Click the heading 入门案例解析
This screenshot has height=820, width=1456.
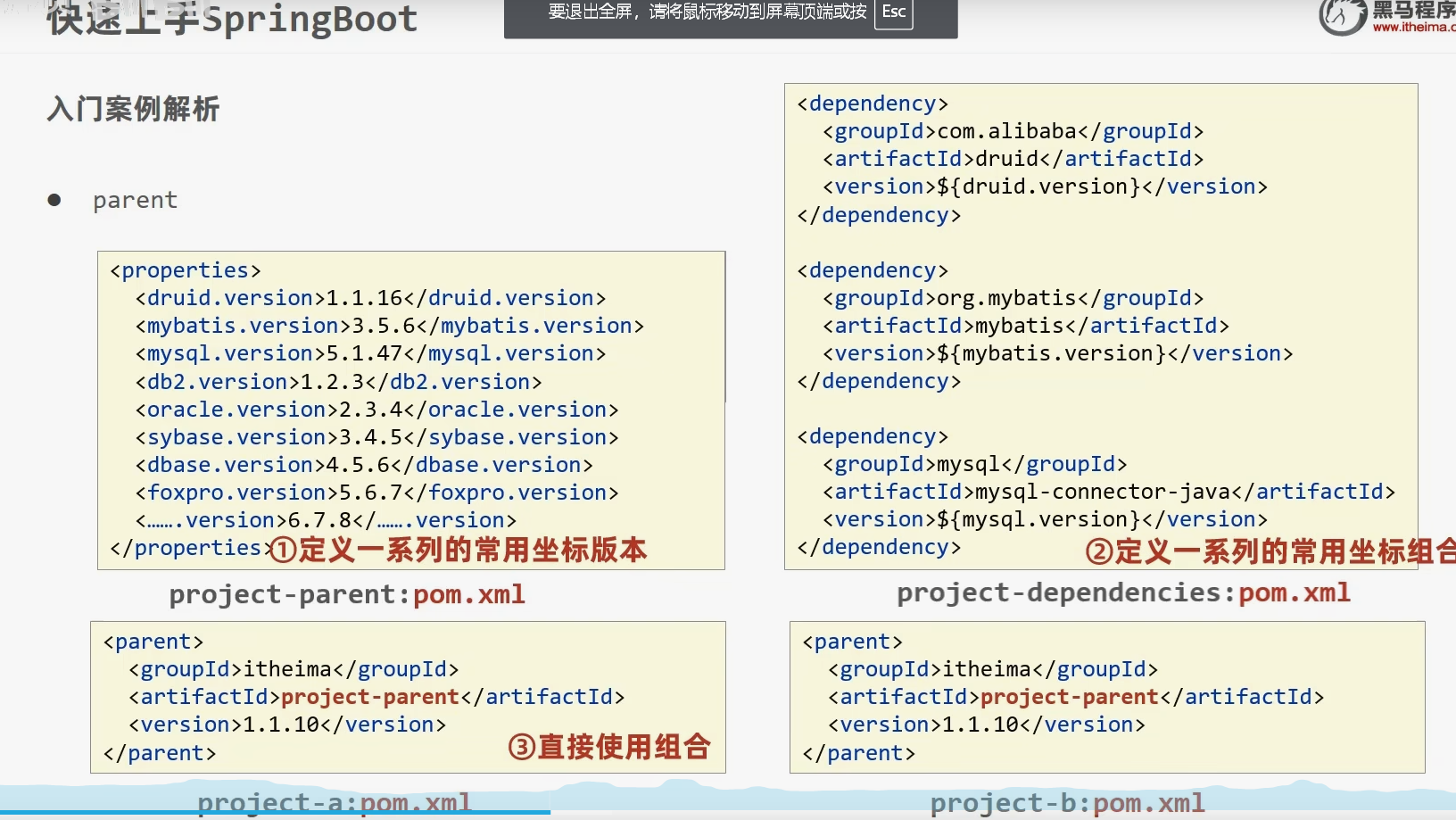pyautogui.click(x=133, y=109)
